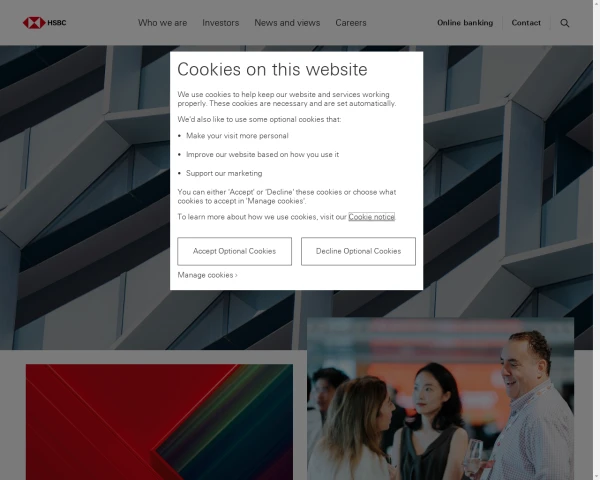600x480 pixels.
Task: Click the red abstract graphic thumbnail
Action: pos(159,422)
